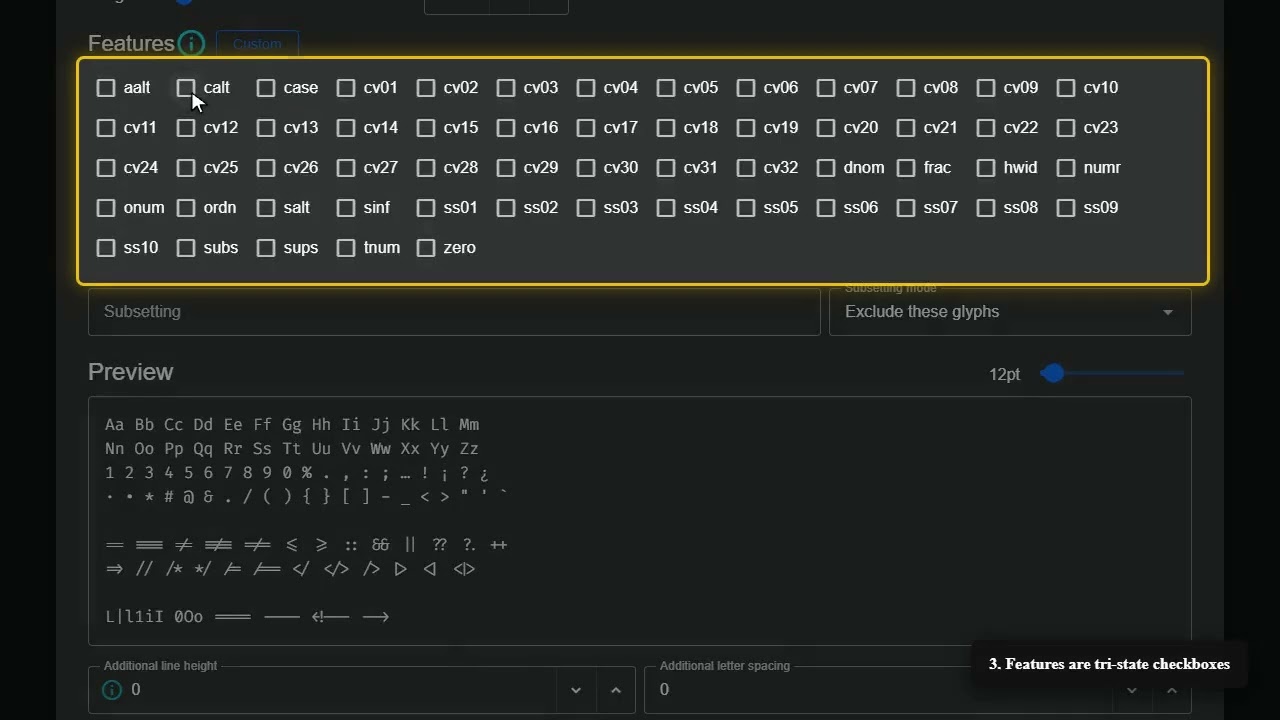Enable the cv24 checkbox
Screen dimensions: 1280x720
point(106,168)
